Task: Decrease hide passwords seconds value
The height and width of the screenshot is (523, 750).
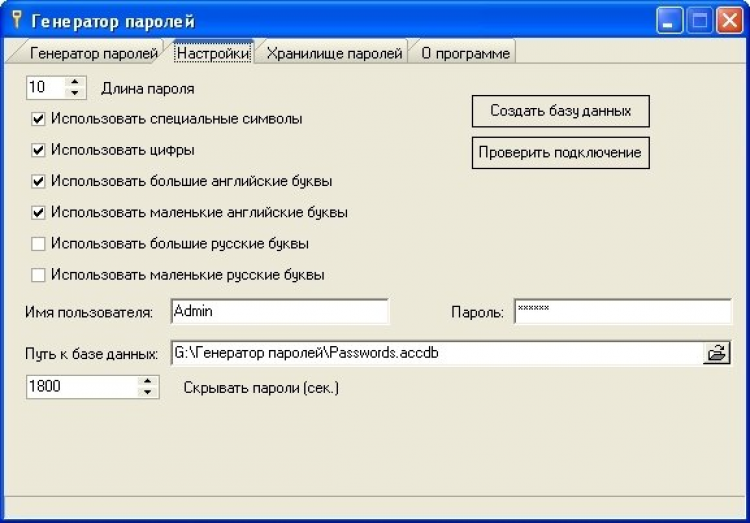Action: point(148,391)
